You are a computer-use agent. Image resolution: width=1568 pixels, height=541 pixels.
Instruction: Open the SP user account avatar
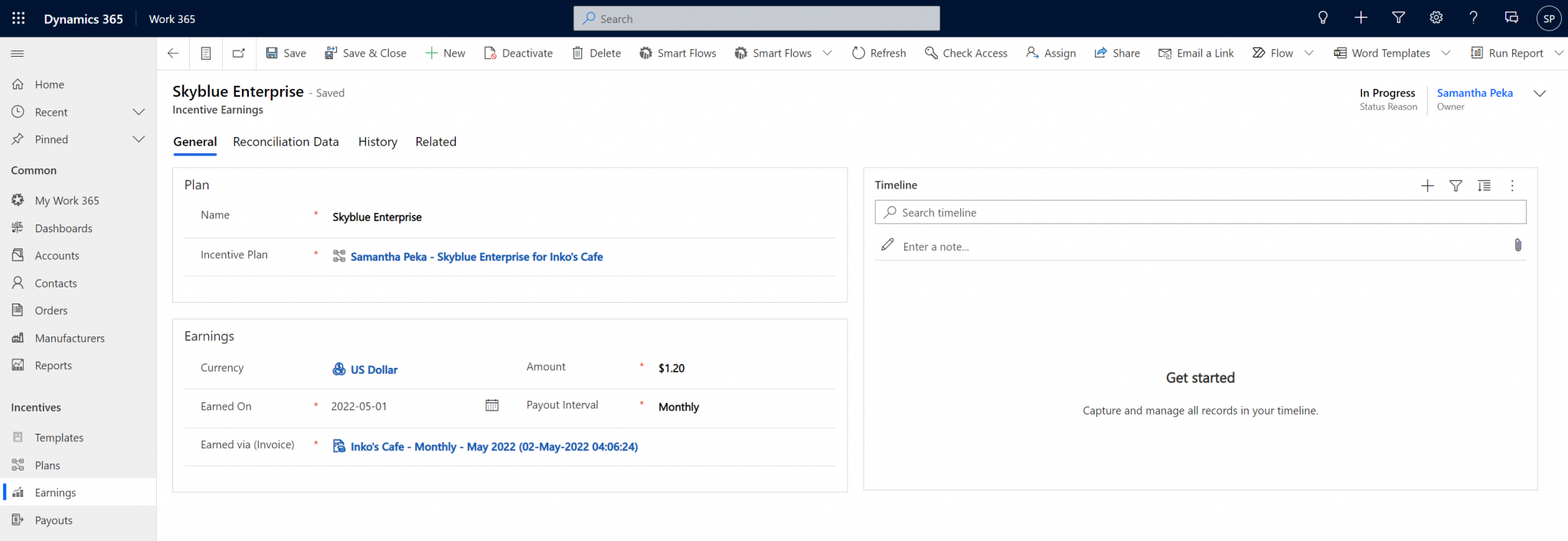pos(1549,18)
